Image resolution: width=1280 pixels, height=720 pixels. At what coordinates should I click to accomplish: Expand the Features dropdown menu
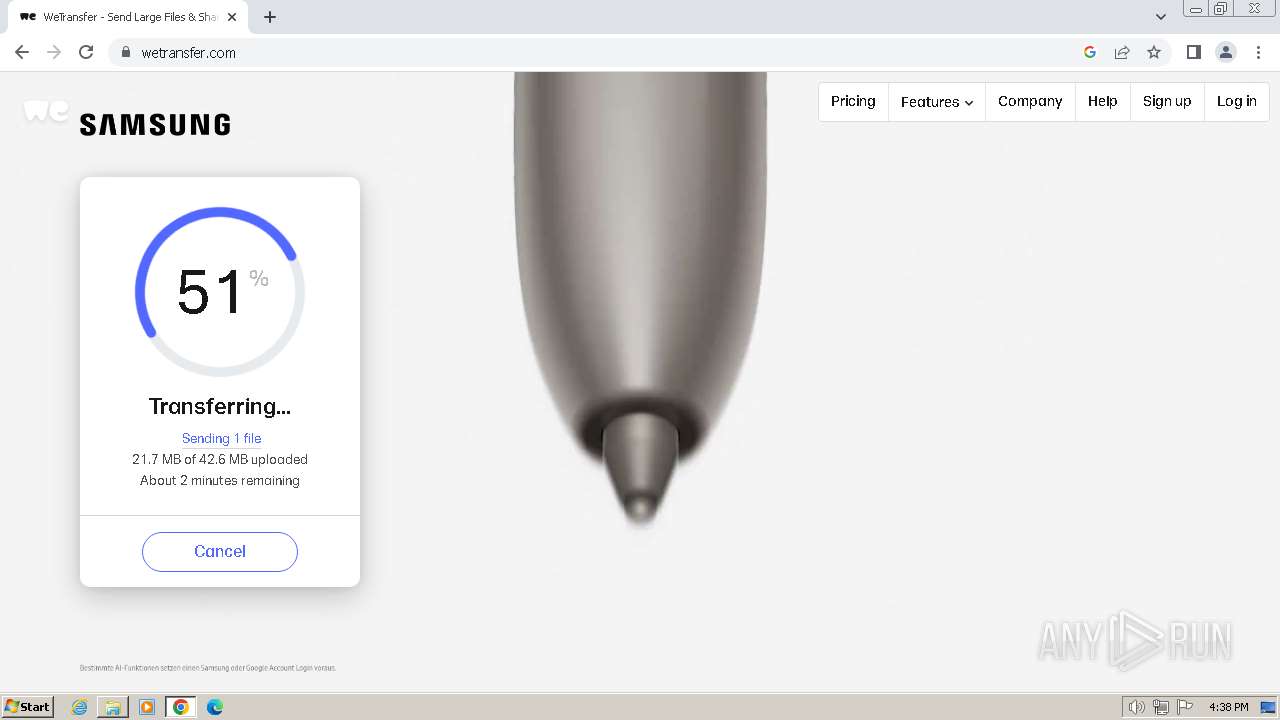[x=937, y=101]
